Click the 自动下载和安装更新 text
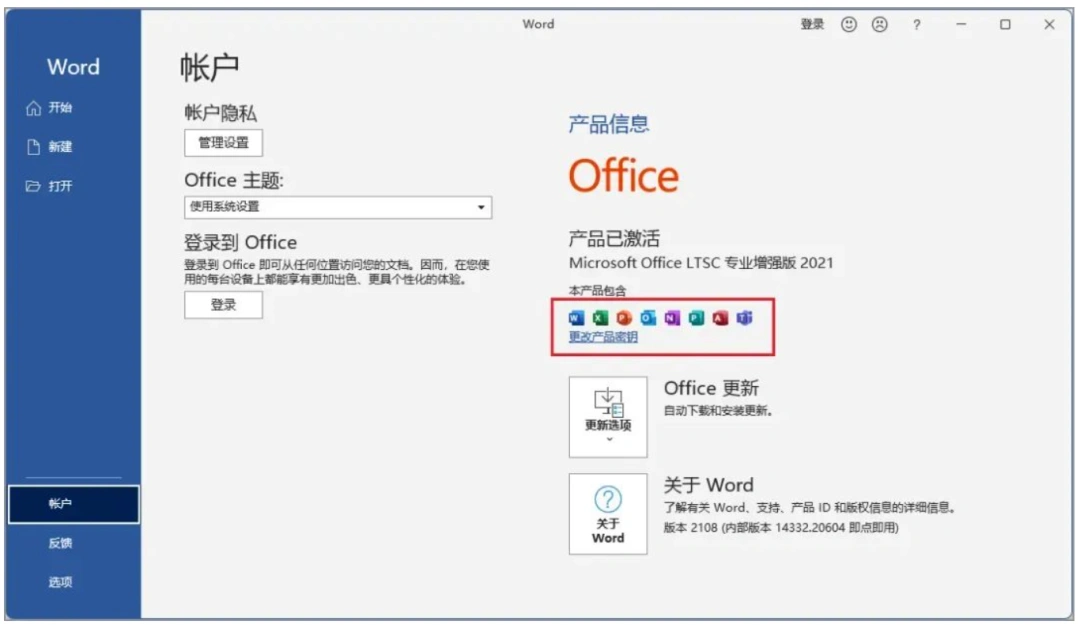 click(x=718, y=411)
